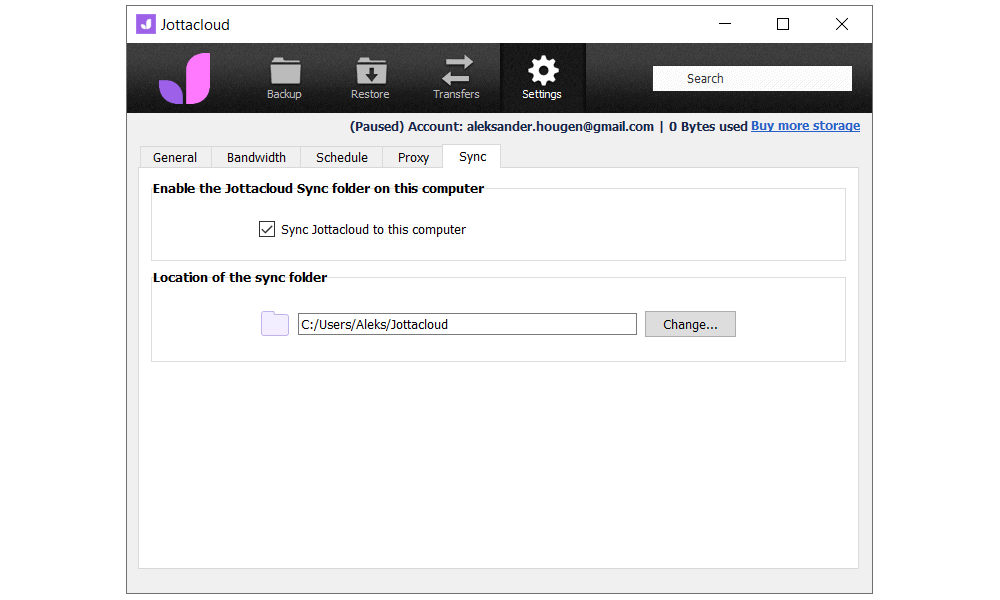Click 'Enable the Jottacloud Sync folder' heading
This screenshot has width=1000, height=600.
click(318, 188)
